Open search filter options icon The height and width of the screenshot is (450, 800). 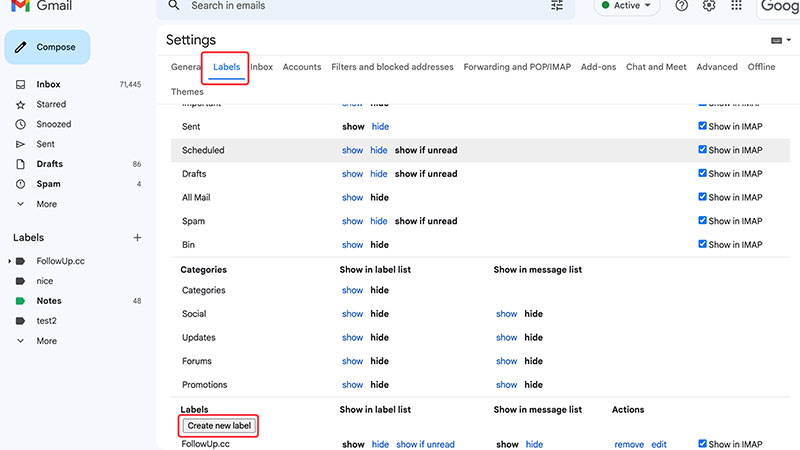point(557,6)
